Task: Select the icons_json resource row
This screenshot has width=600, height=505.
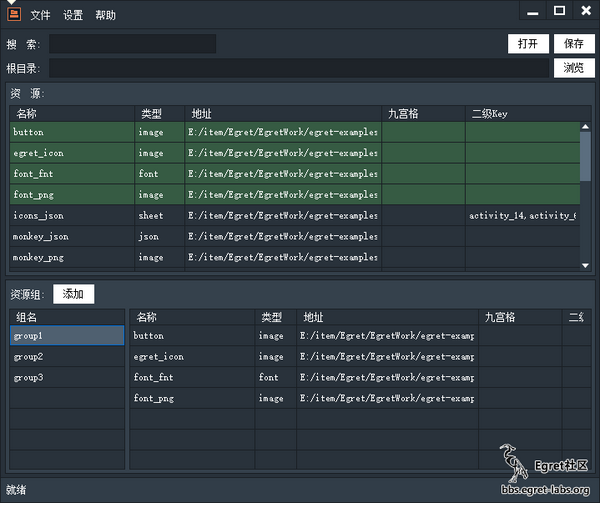Action: 295,215
